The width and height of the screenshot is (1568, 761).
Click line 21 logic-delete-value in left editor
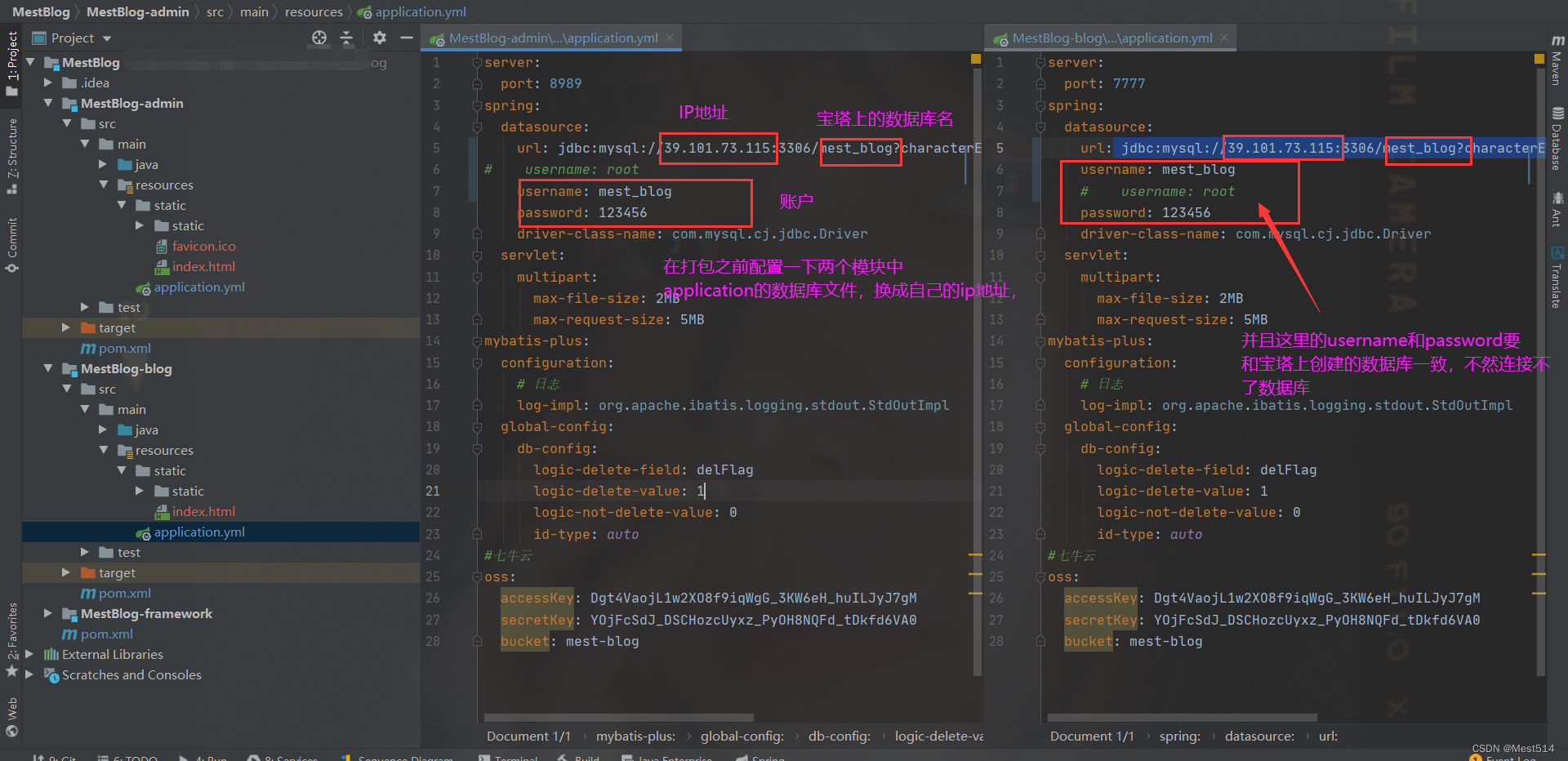[619, 491]
